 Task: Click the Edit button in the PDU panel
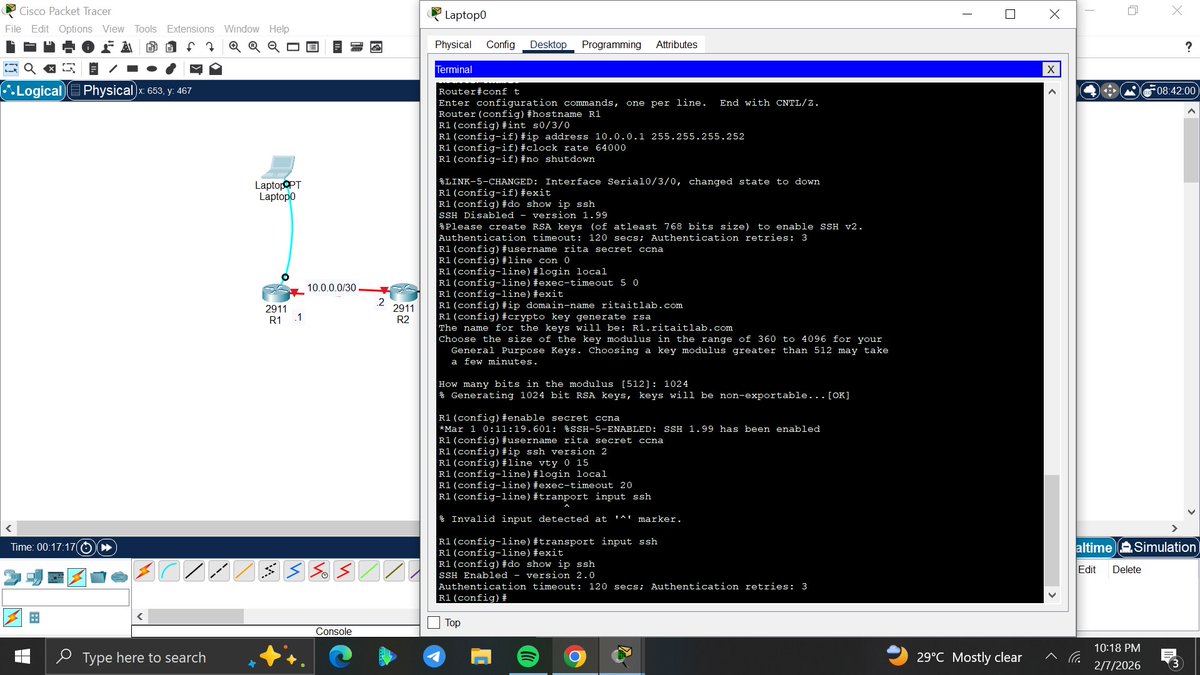pyautogui.click(x=1087, y=569)
